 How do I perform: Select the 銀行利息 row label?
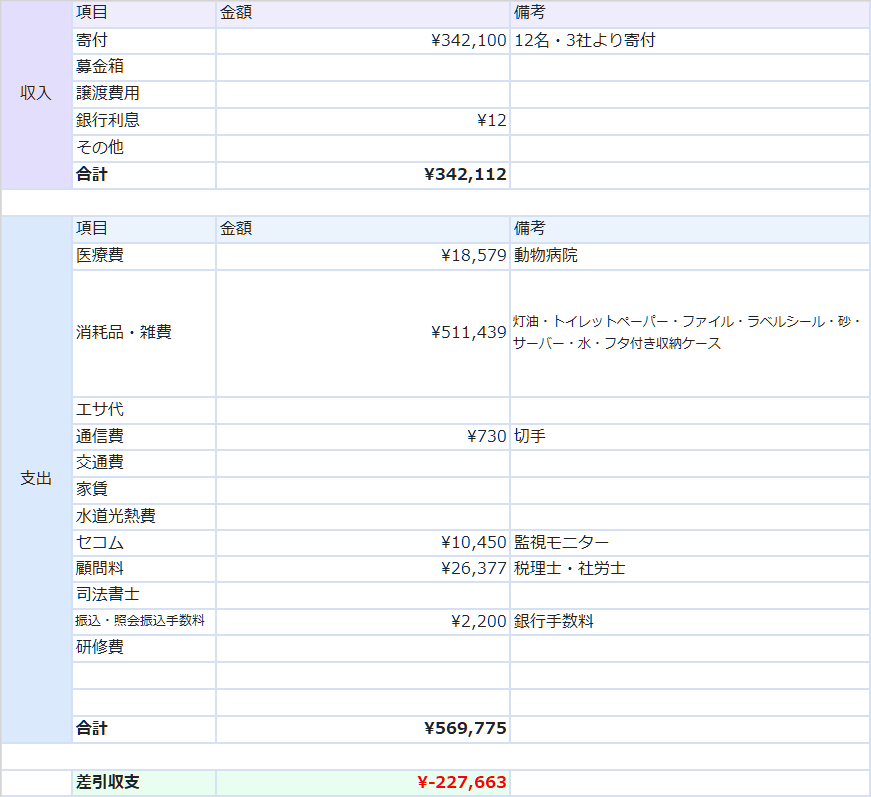[x=108, y=121]
